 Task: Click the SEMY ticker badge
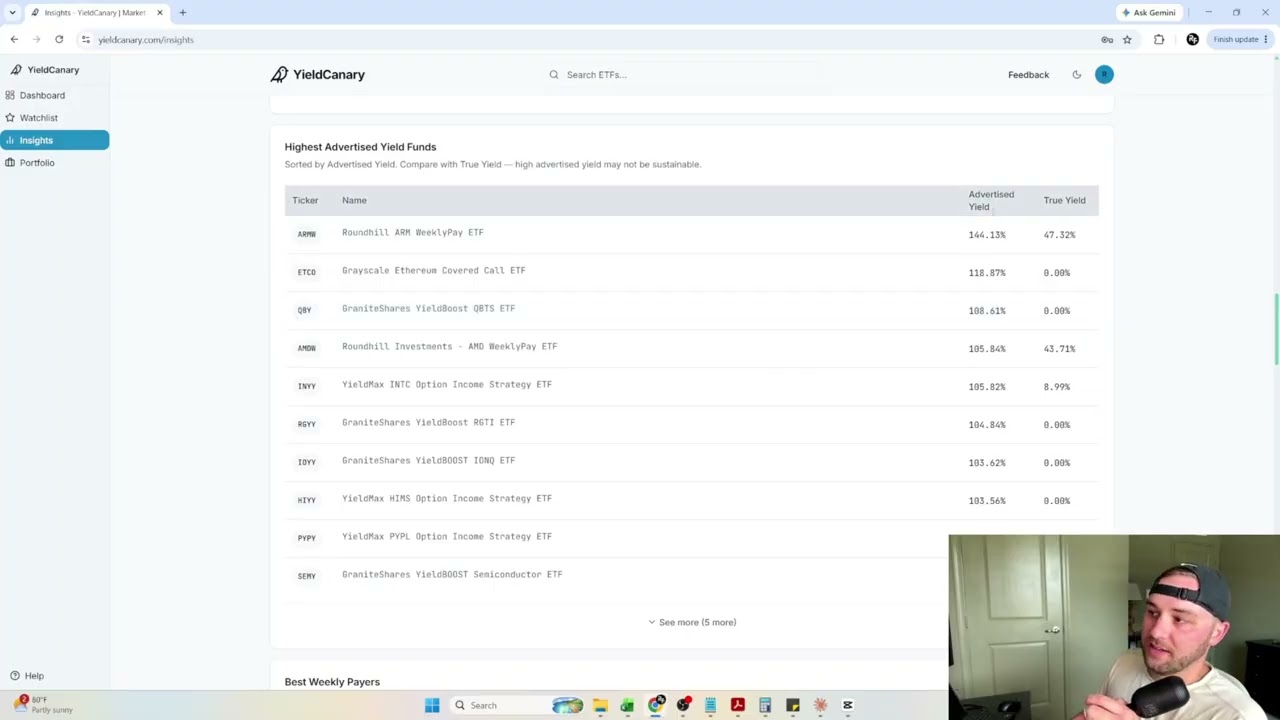[306, 576]
